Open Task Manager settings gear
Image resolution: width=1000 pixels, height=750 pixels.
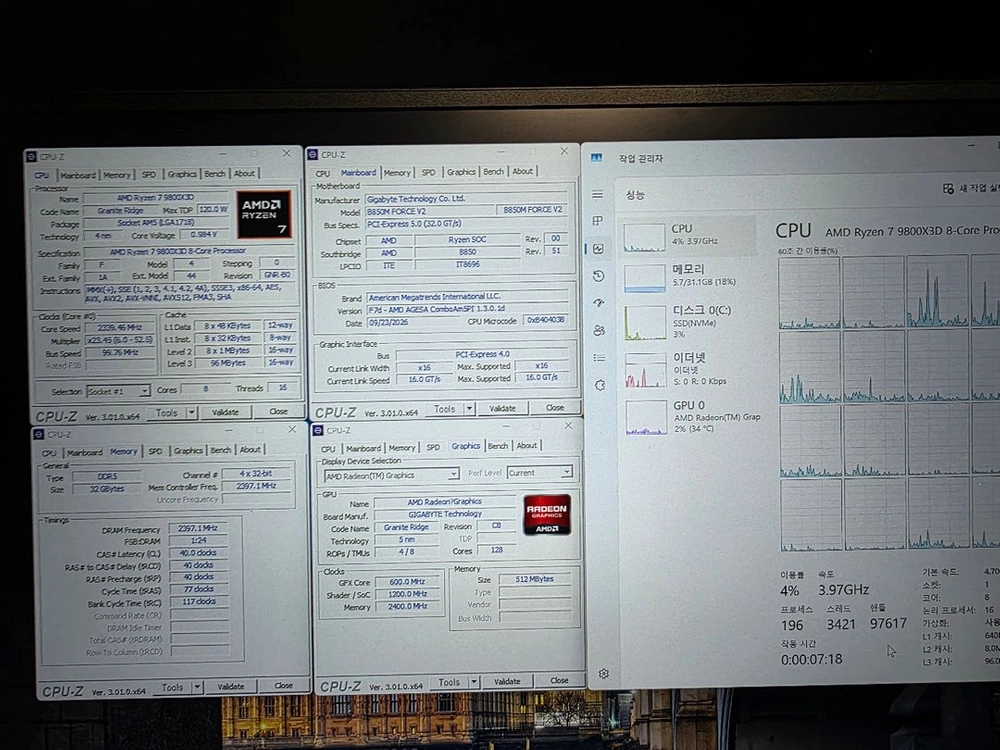[603, 673]
